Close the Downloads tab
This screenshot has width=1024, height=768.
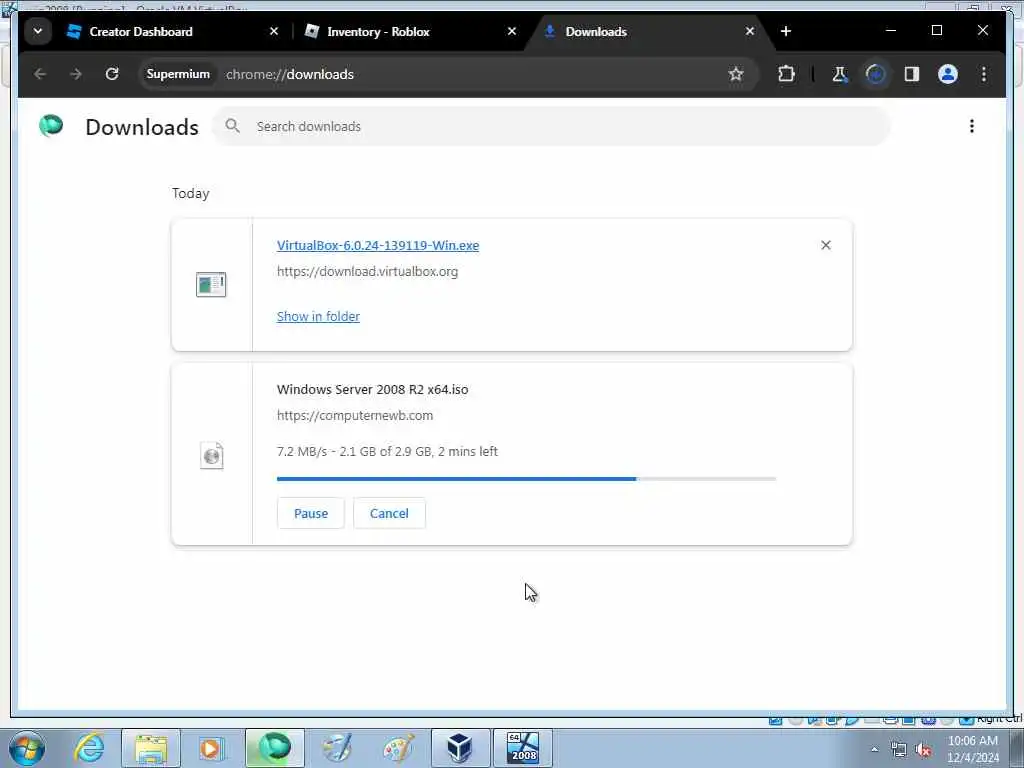pyautogui.click(x=750, y=31)
